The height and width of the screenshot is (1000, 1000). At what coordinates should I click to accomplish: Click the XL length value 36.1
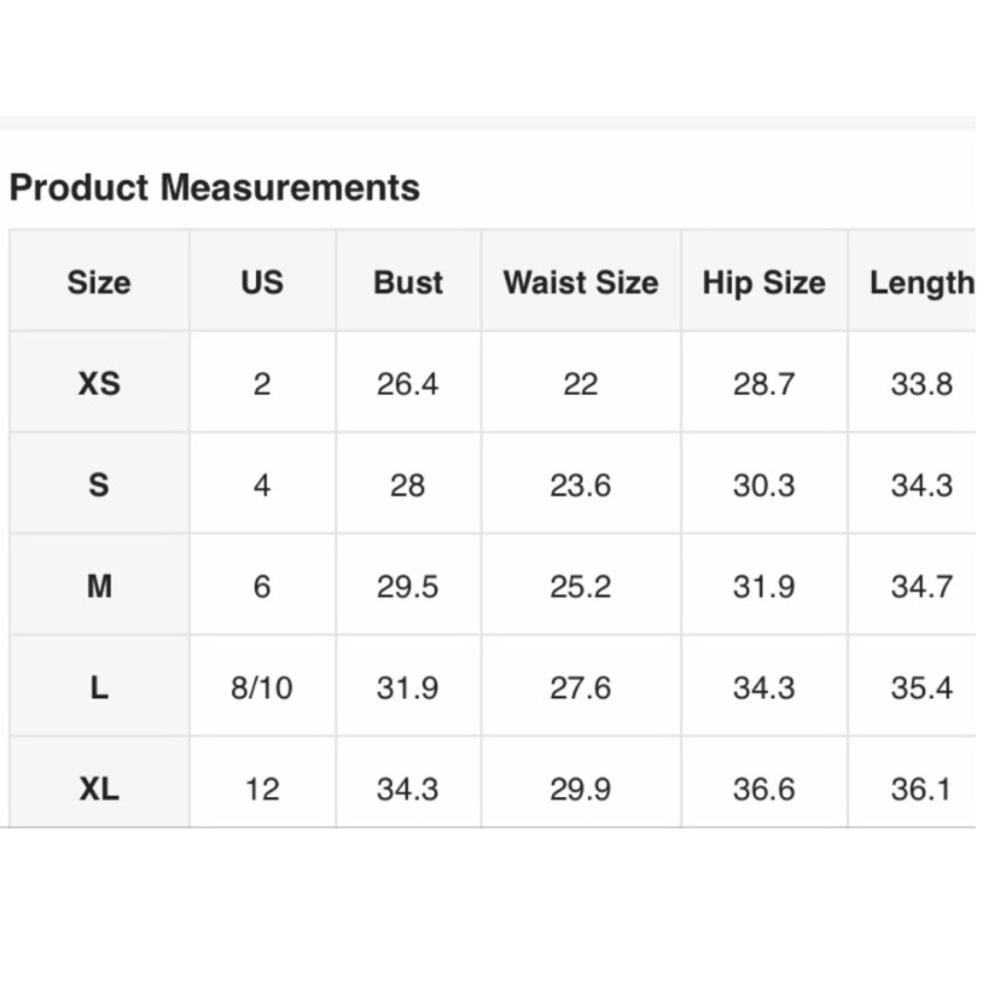[x=922, y=789]
